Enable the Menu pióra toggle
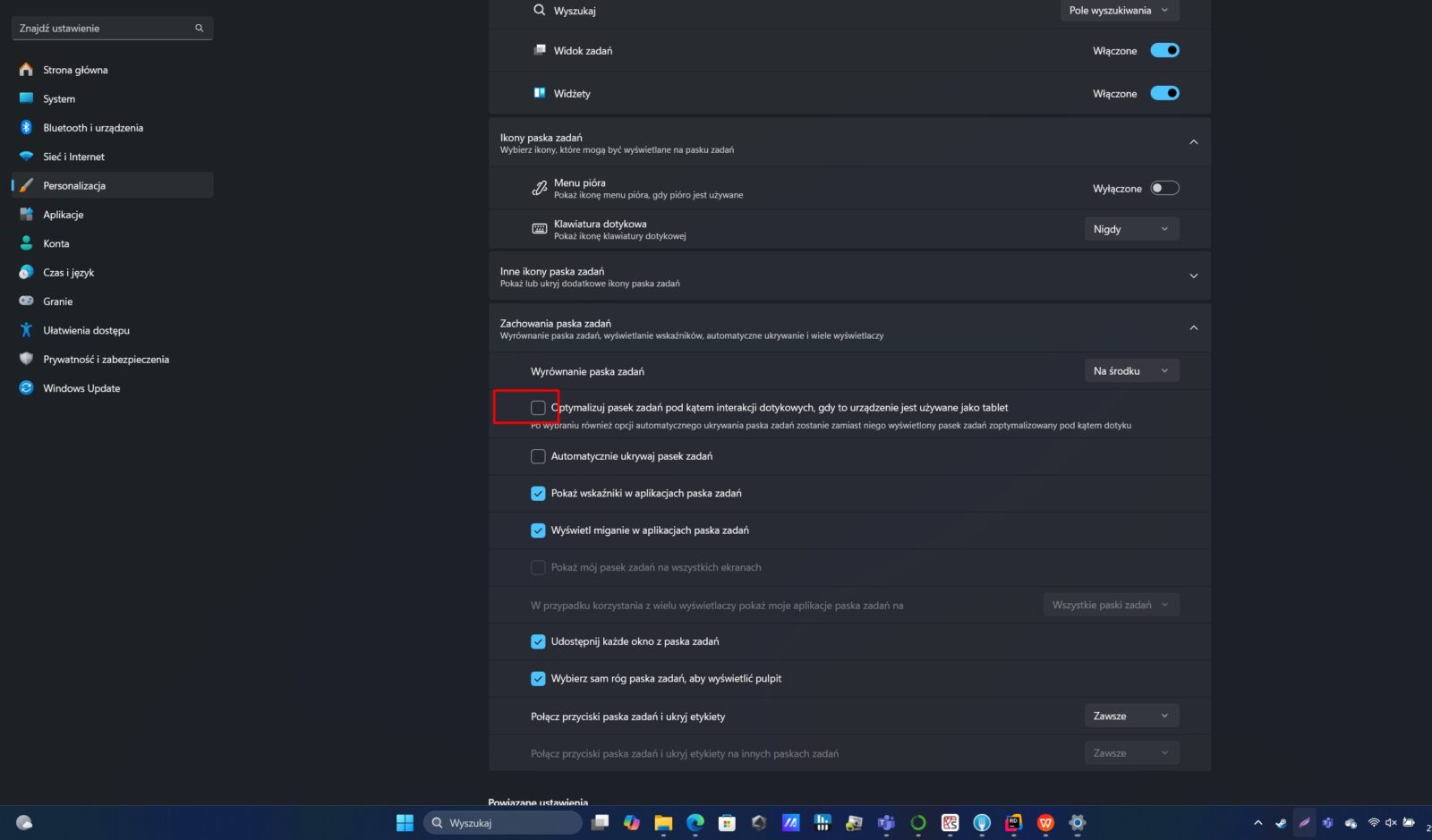Image resolution: width=1432 pixels, height=840 pixels. point(1164,188)
